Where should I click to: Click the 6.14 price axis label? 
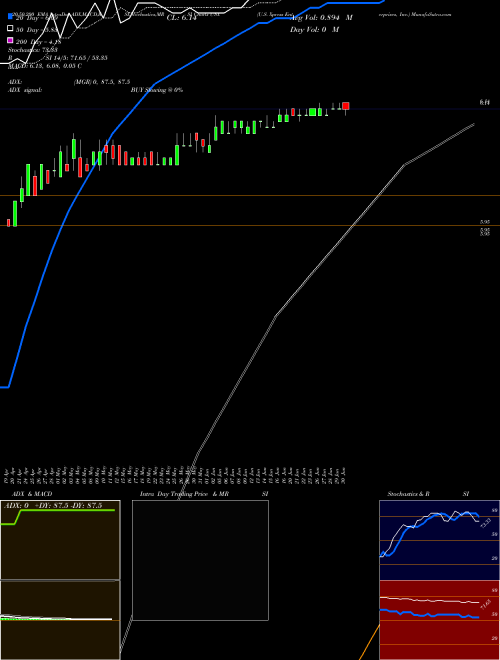(x=485, y=102)
